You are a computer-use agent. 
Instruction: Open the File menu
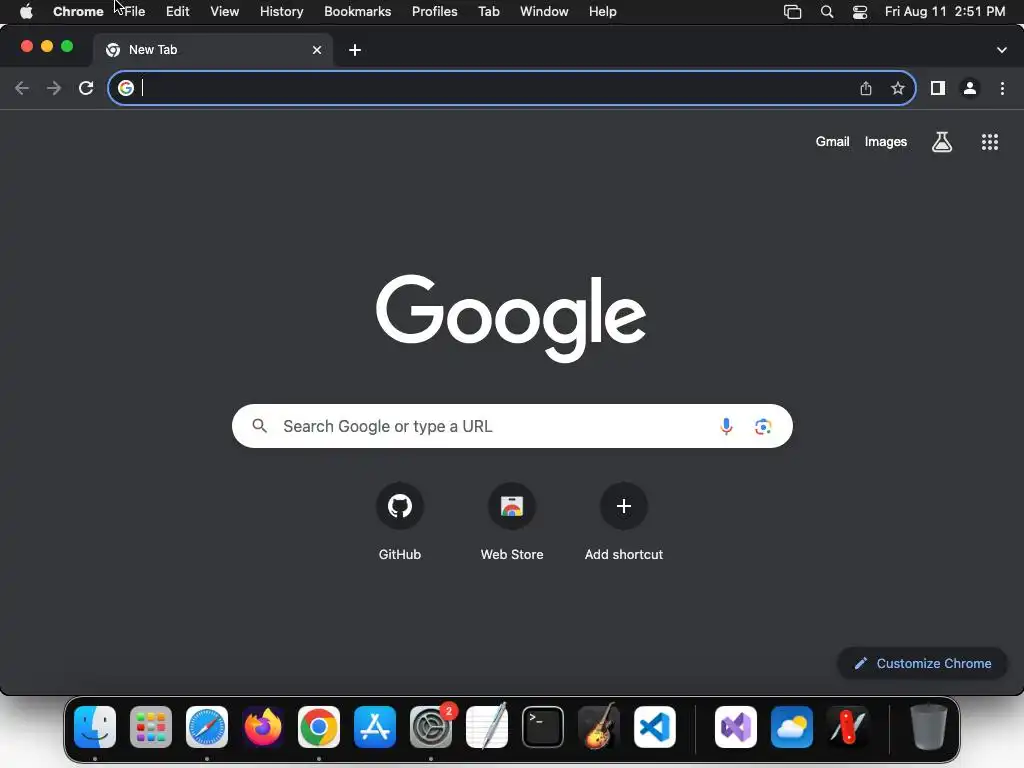135,12
